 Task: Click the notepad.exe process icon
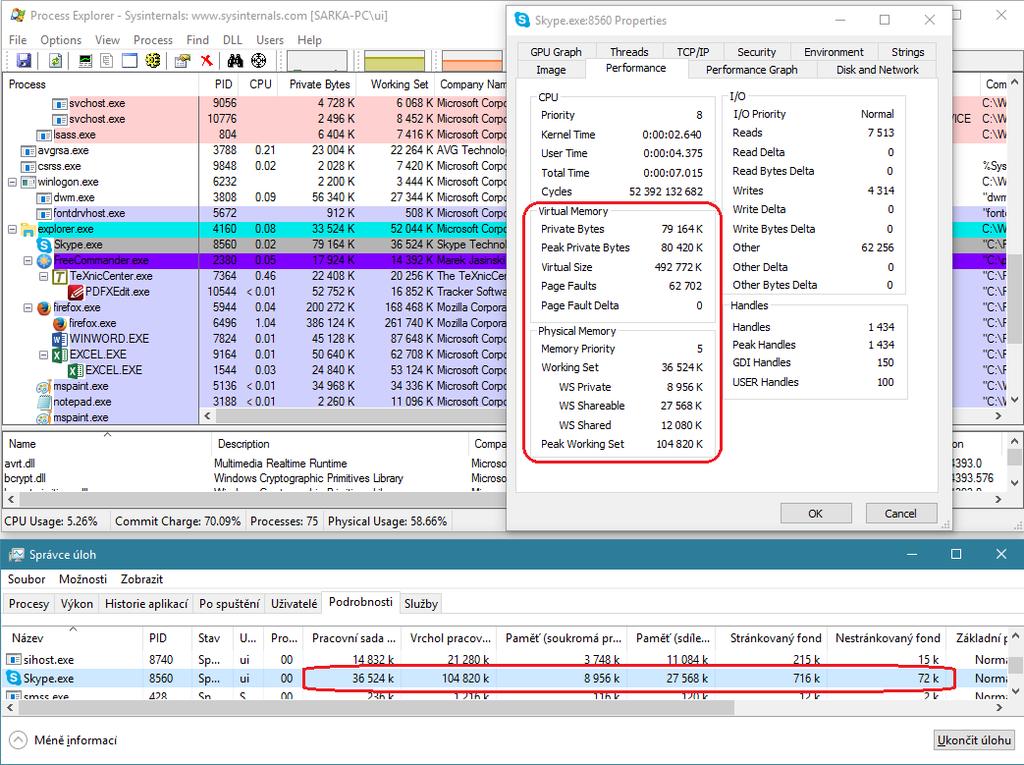44,401
